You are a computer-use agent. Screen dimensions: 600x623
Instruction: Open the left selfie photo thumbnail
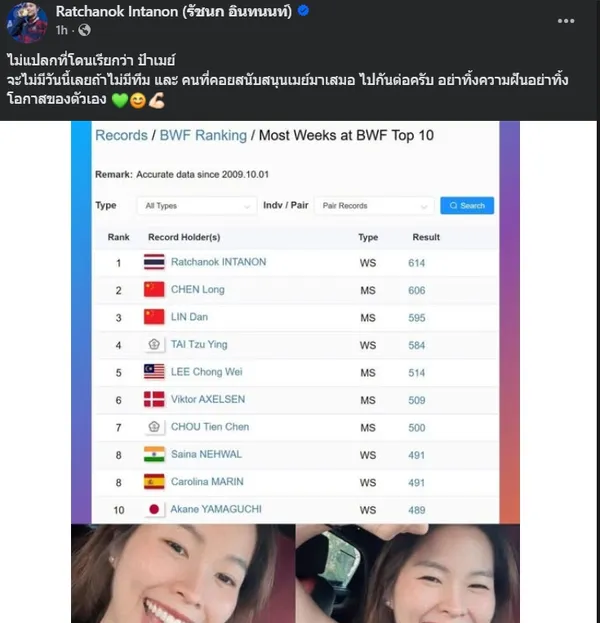(183, 573)
